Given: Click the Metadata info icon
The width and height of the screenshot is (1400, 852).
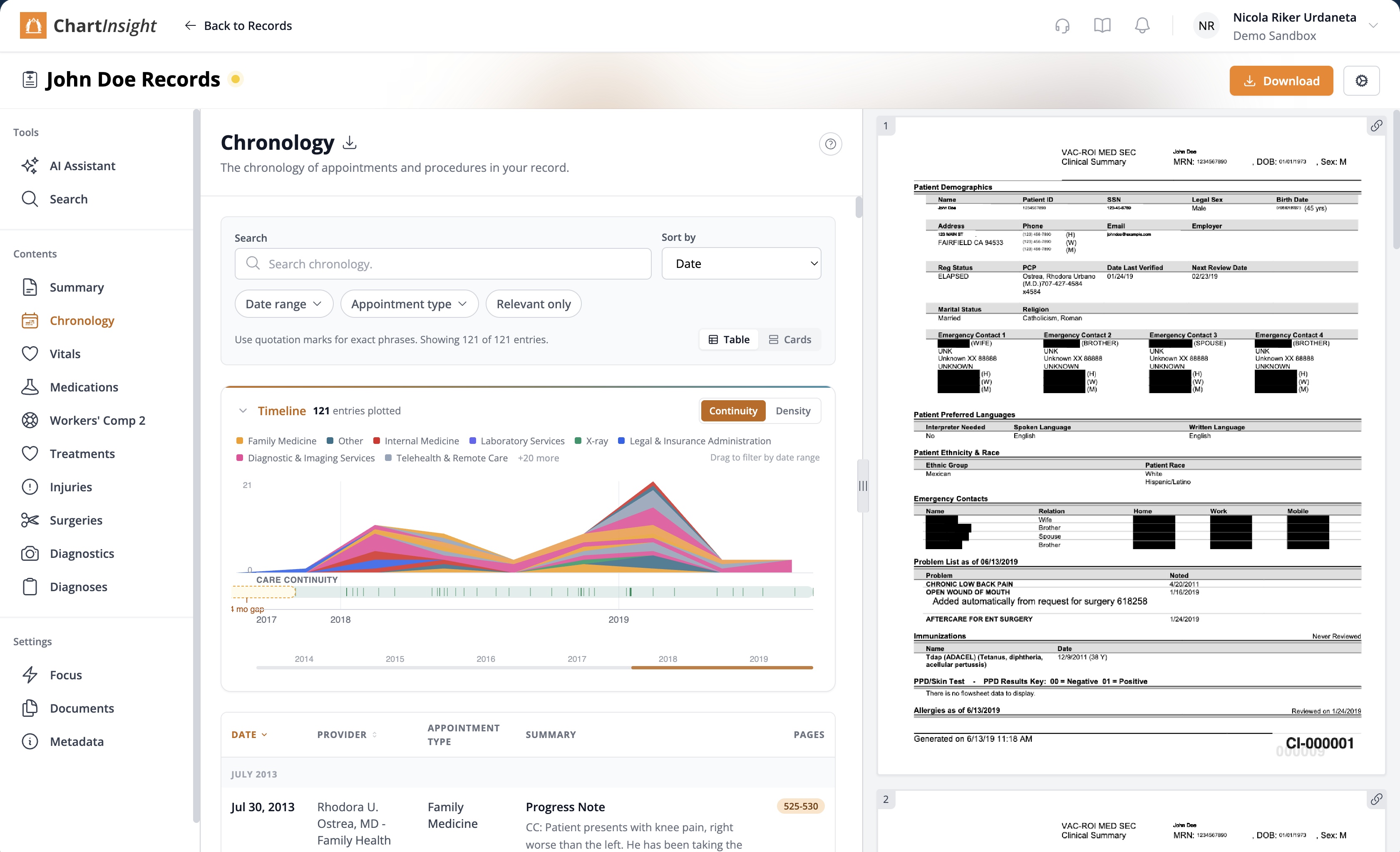Looking at the screenshot, I should point(30,741).
